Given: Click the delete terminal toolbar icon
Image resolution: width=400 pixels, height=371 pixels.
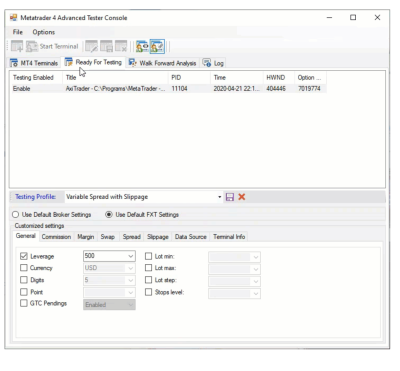Looking at the screenshot, I should point(121,46).
